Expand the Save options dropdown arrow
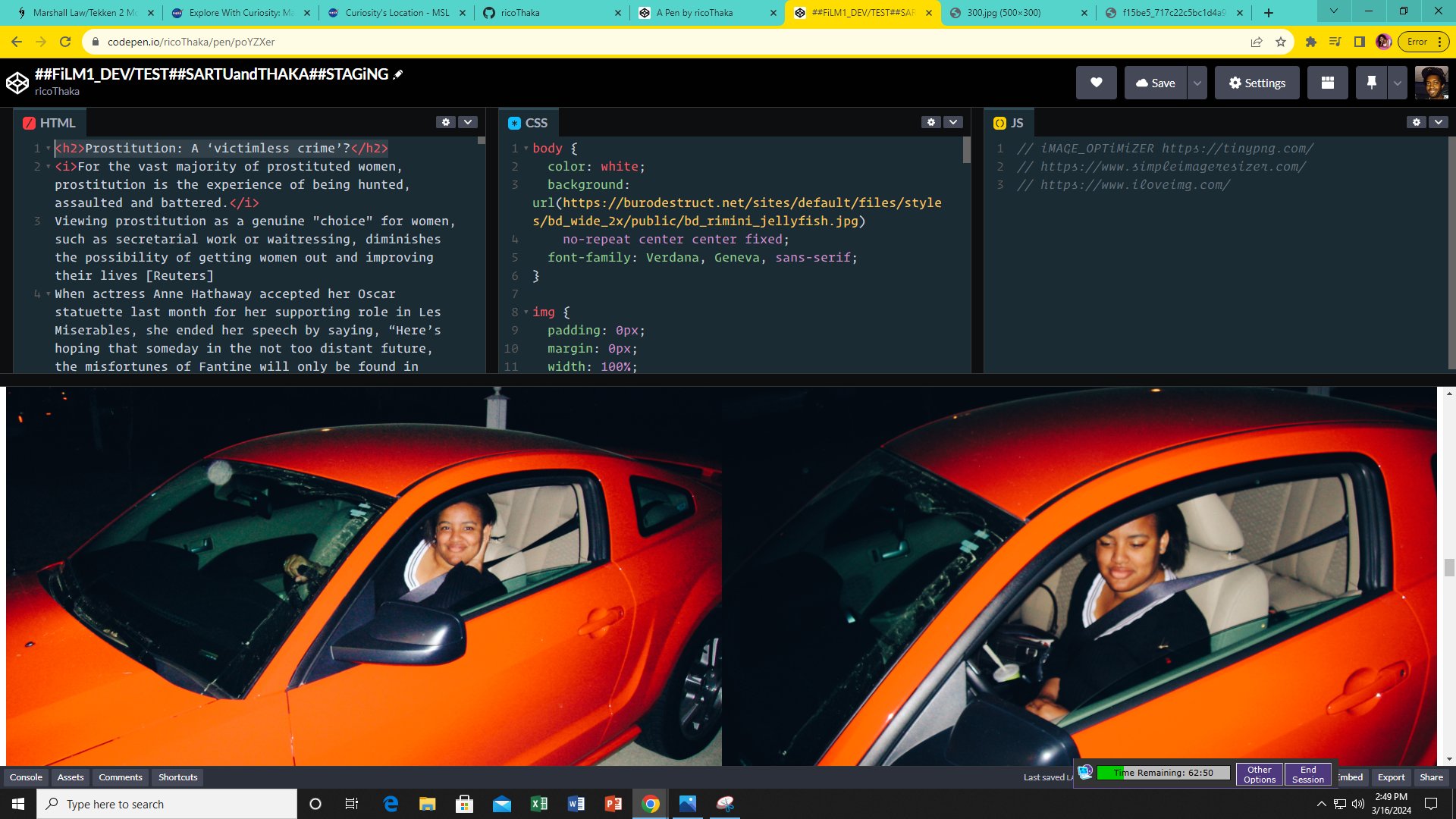This screenshot has width=1456, height=819. point(1197,83)
